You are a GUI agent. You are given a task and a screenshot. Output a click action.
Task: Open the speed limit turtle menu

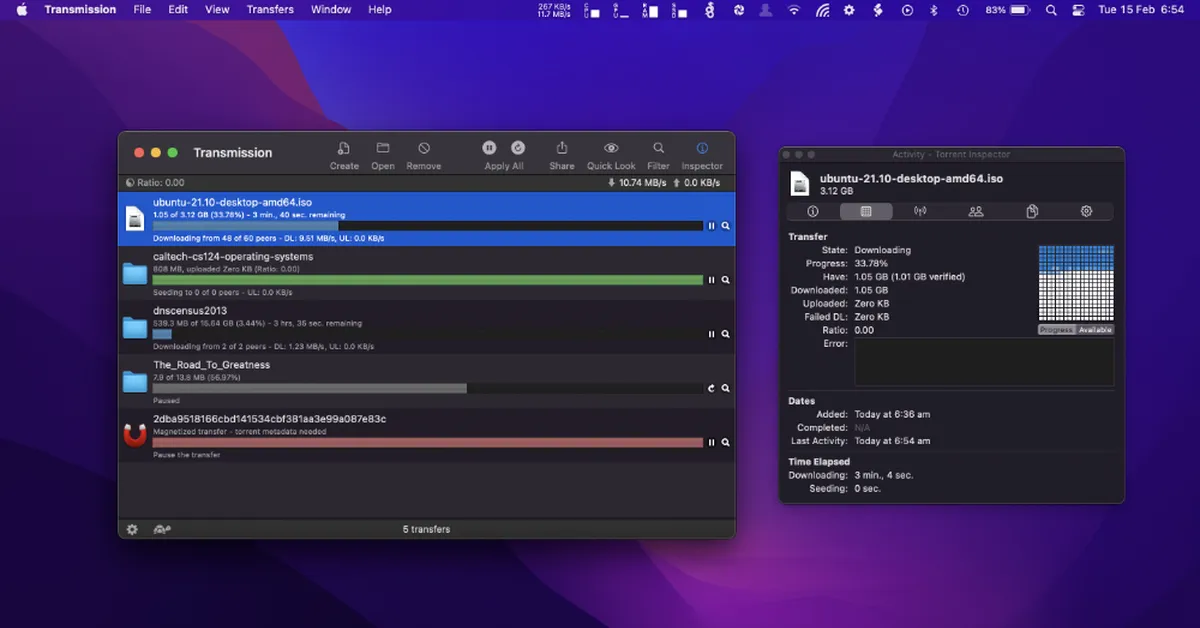[160, 529]
